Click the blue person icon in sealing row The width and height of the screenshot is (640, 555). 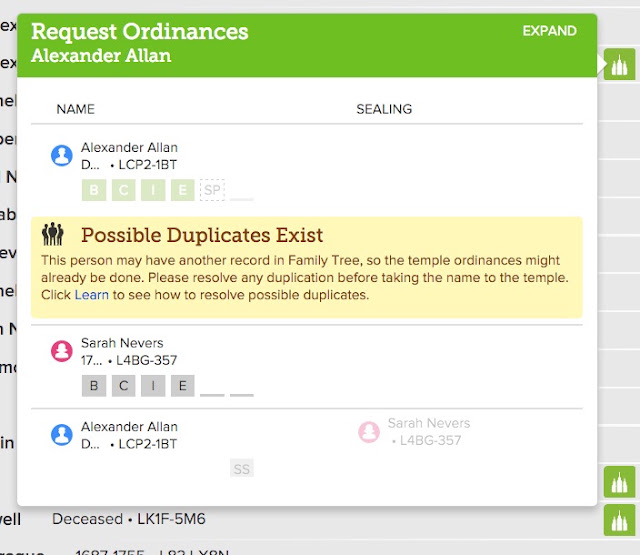[62, 435]
